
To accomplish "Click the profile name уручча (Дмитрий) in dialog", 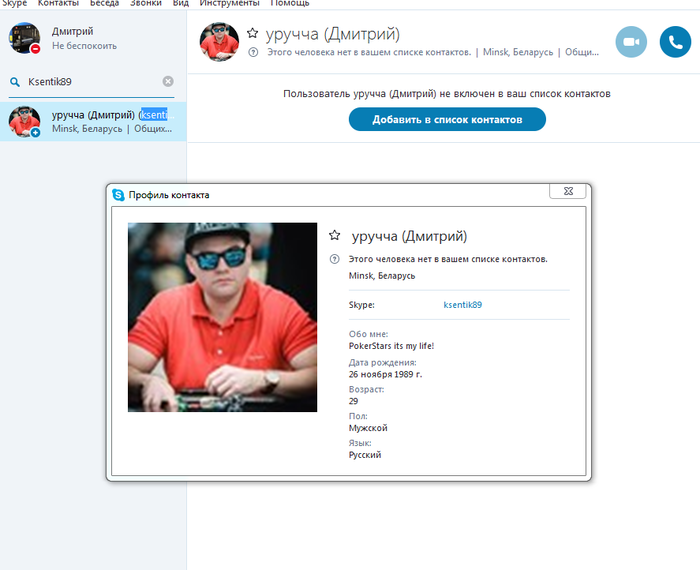I will point(409,236).
